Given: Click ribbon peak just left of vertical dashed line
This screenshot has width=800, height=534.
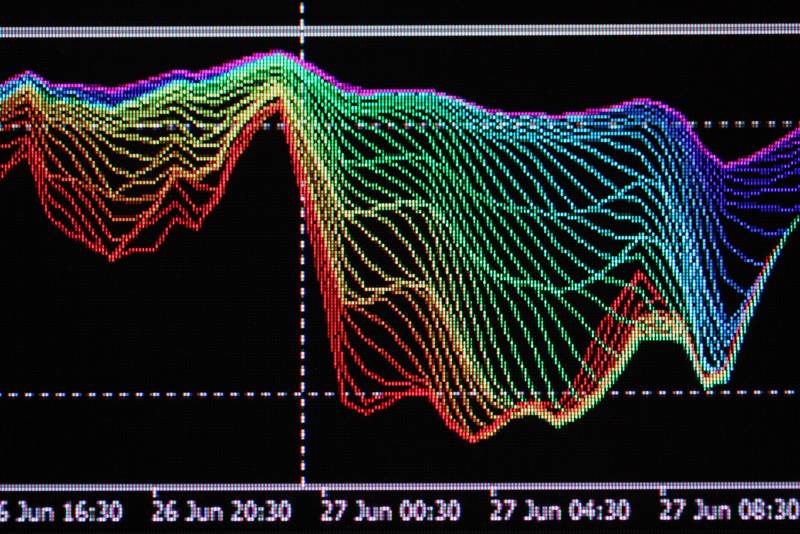Looking at the screenshot, I should pyautogui.click(x=287, y=56).
